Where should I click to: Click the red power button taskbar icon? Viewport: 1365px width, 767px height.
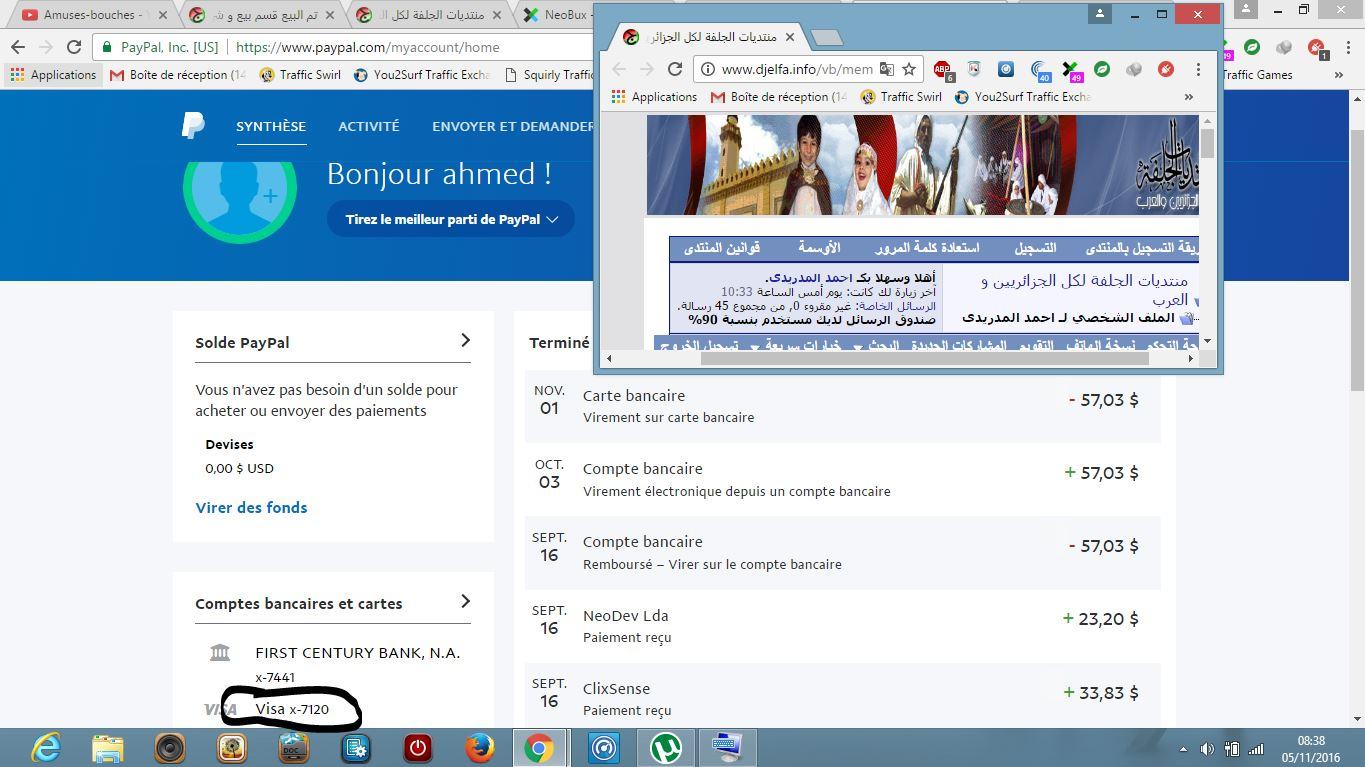pyautogui.click(x=417, y=747)
